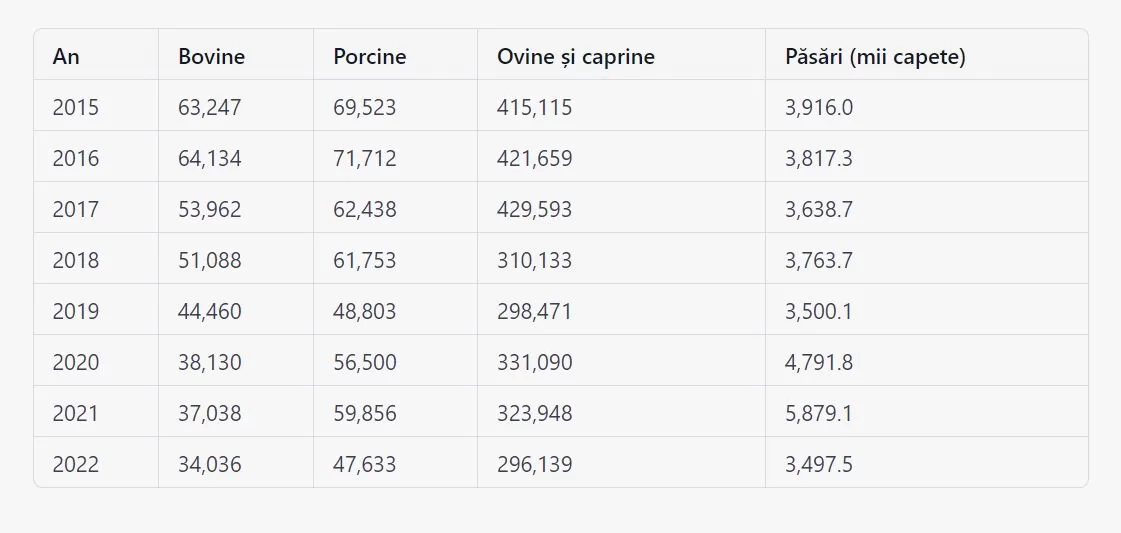Select poultry value 4,791.8
This screenshot has height=533, width=1121.
[x=819, y=362]
